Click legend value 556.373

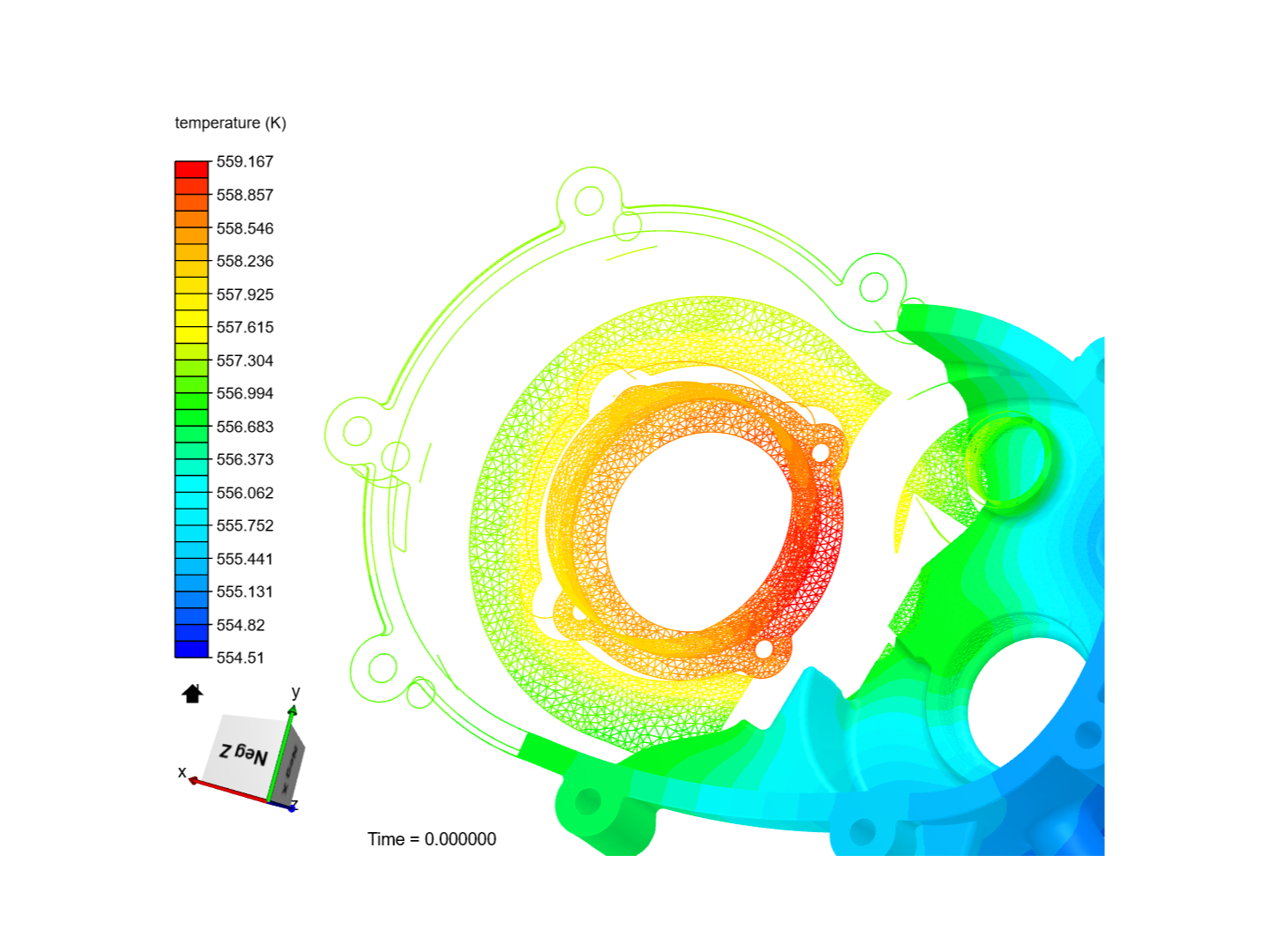(245, 459)
